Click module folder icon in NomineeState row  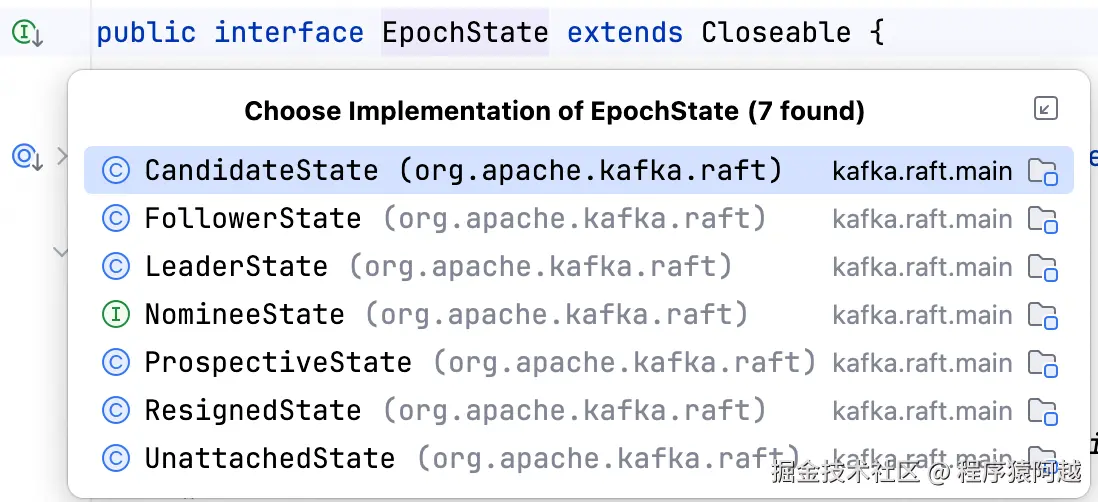click(x=1043, y=316)
